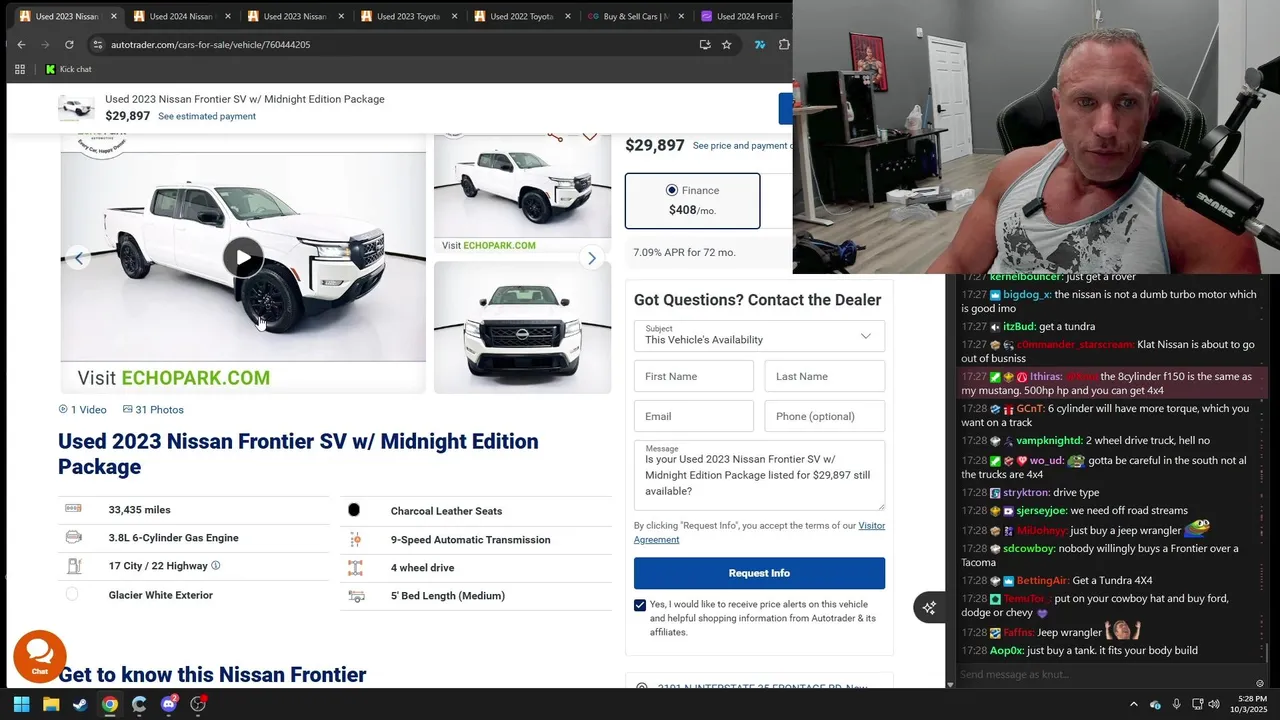Viewport: 1280px width, 720px height.
Task: Click the 9-Speed Automatic Transmission spec
Action: (x=470, y=540)
